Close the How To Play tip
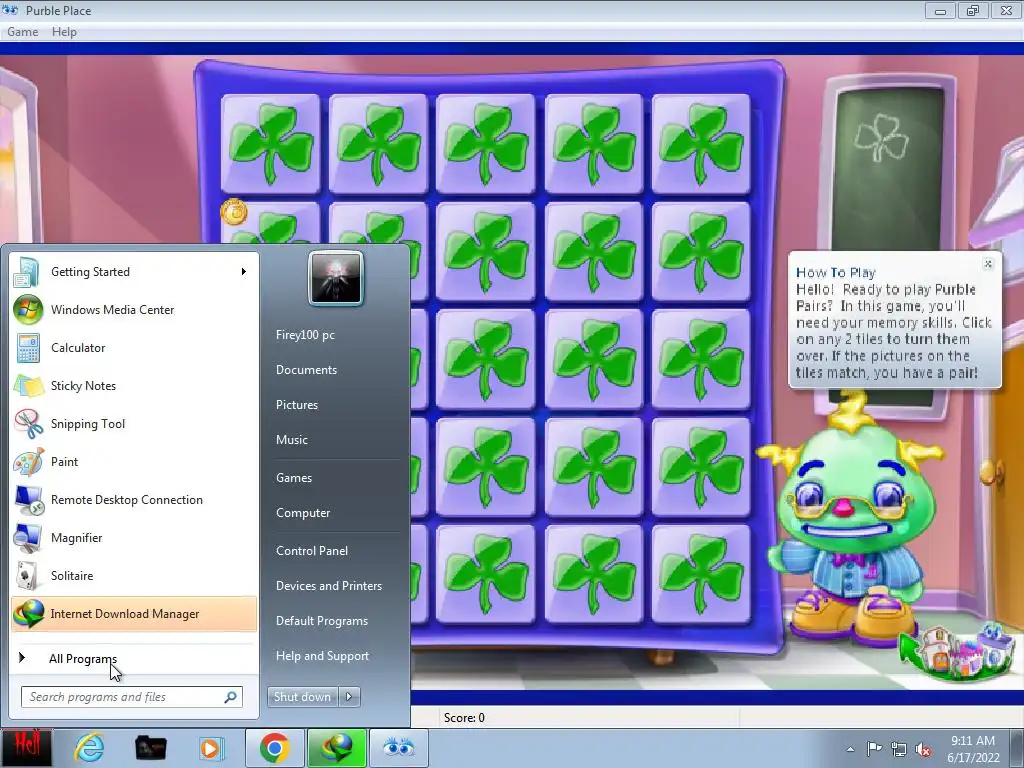1024x768 pixels. [x=988, y=264]
